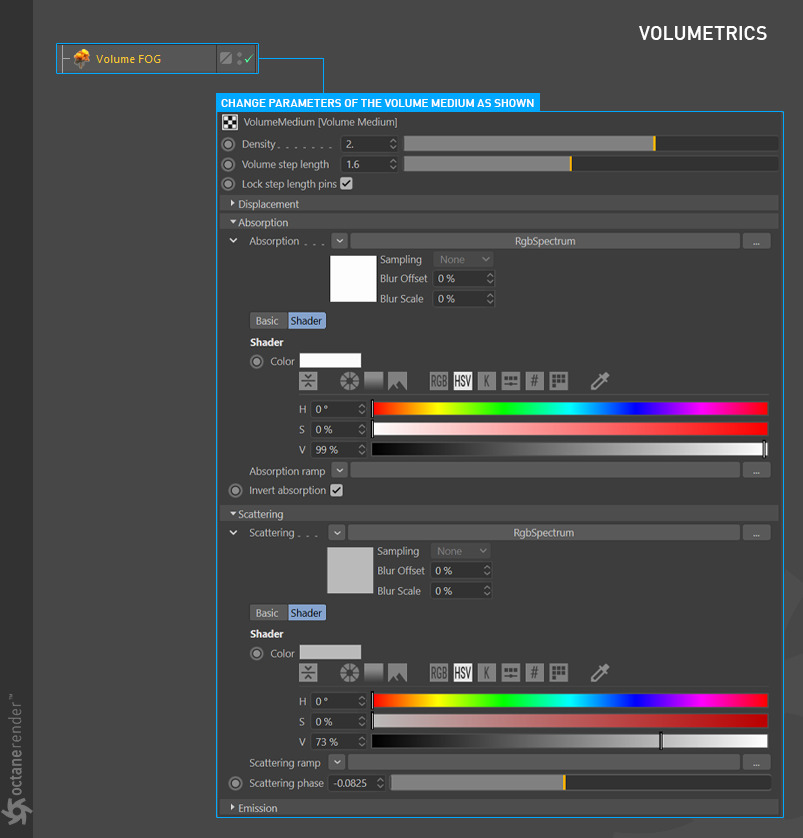Switch to Basic tab in Absorption
Viewport: 803px width, 838px height.
267,321
